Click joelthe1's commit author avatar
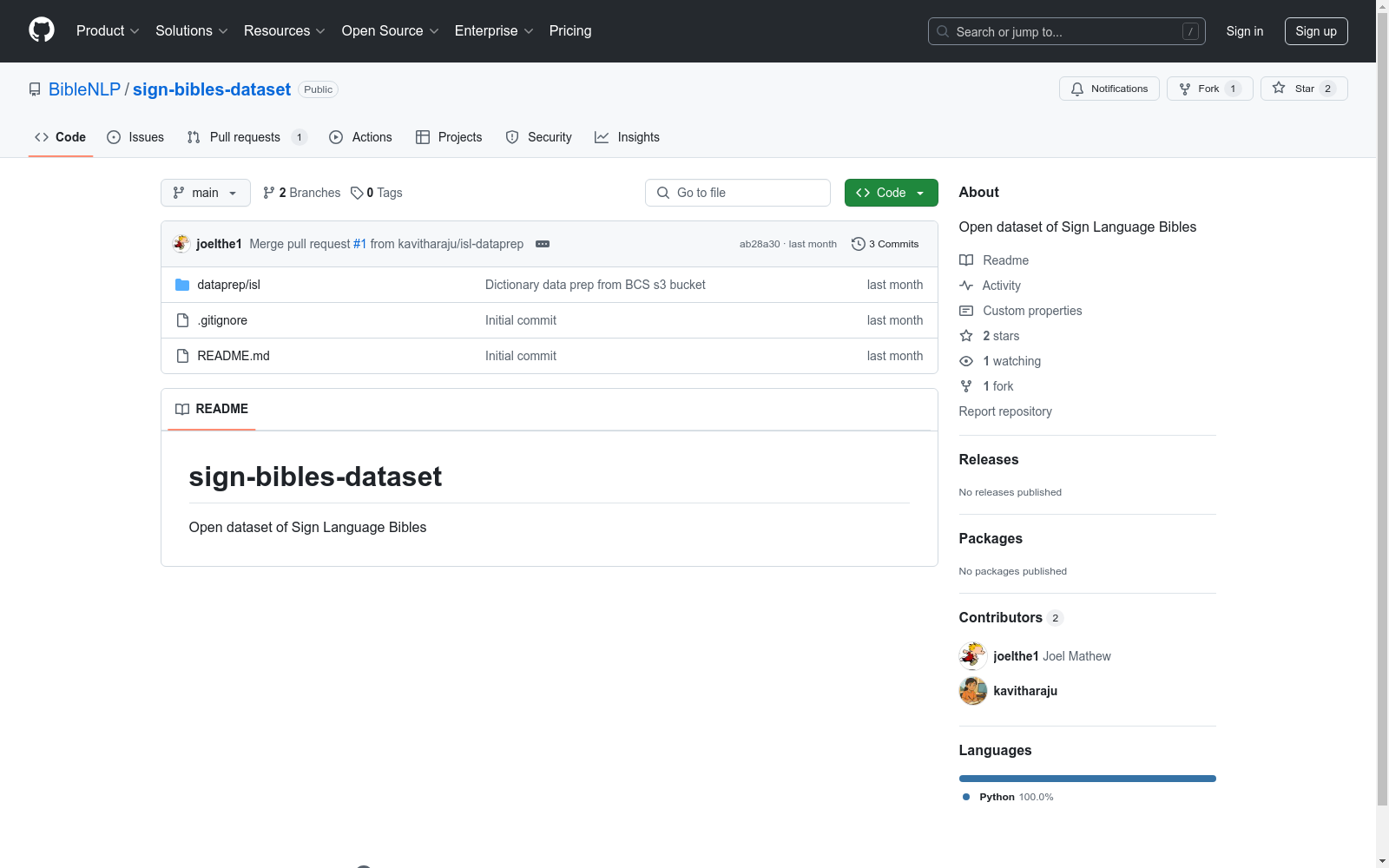1389x868 pixels. pos(181,244)
